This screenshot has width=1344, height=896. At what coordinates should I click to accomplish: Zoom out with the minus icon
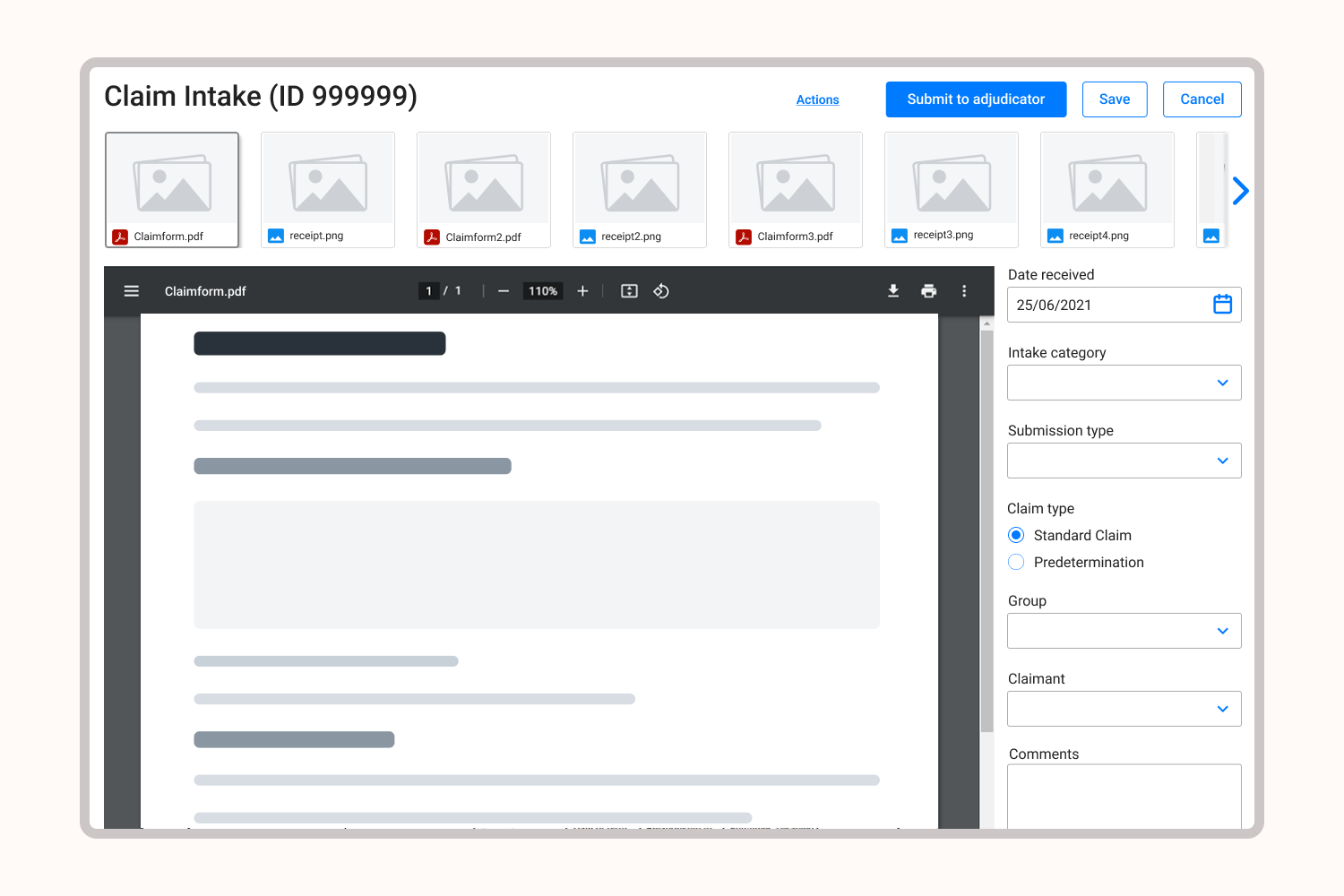pyautogui.click(x=504, y=291)
